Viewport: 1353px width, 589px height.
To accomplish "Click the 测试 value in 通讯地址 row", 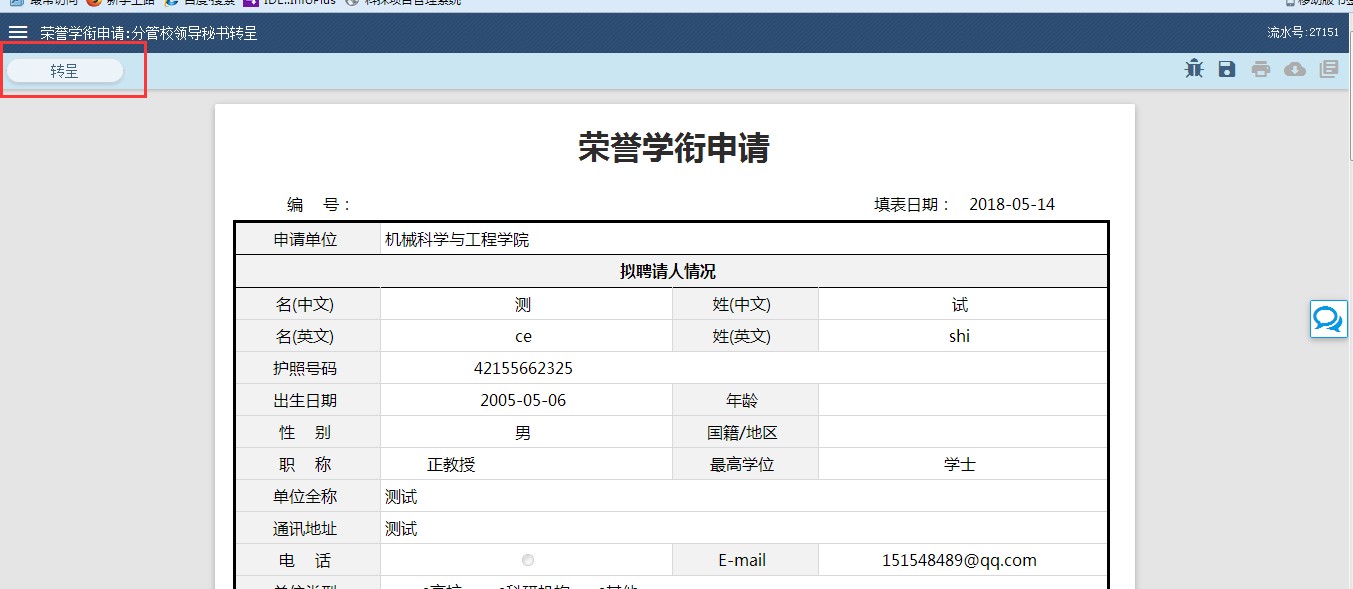I will tap(401, 528).
